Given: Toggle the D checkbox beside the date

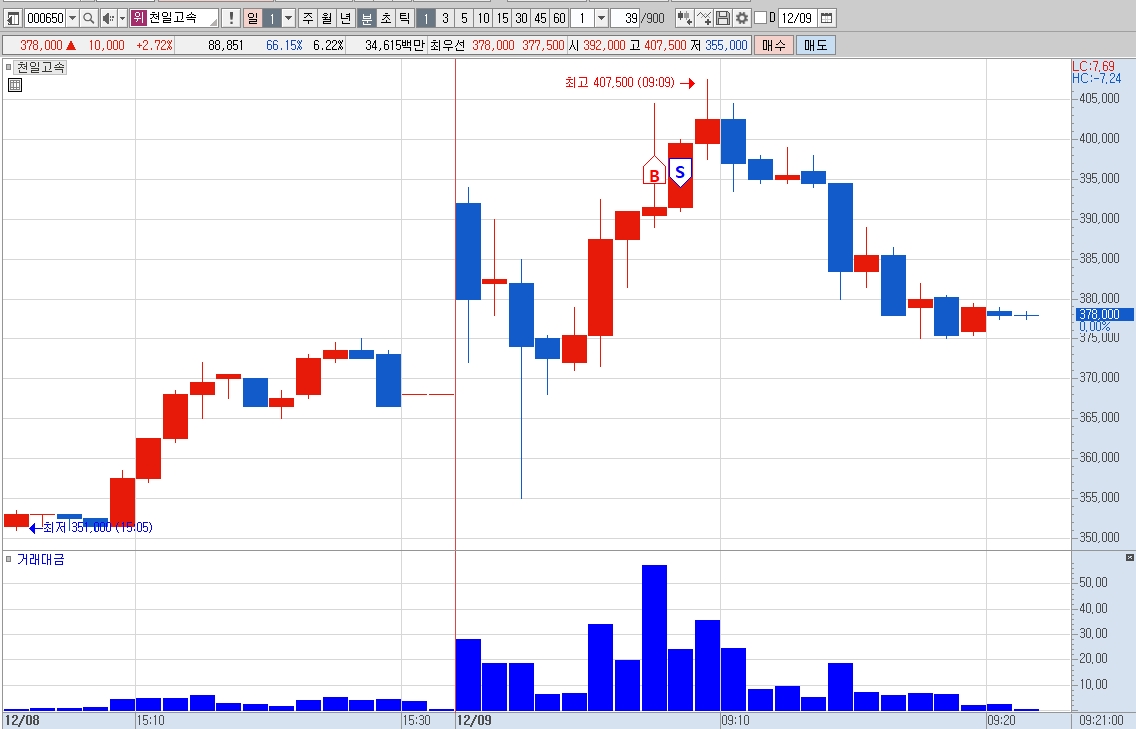Looking at the screenshot, I should [x=760, y=17].
